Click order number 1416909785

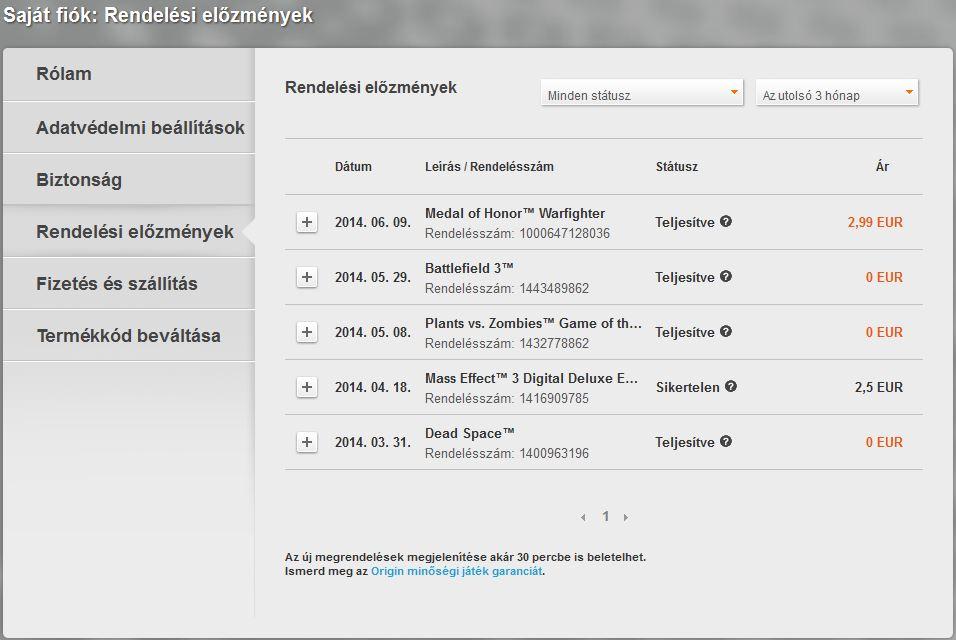tap(554, 399)
